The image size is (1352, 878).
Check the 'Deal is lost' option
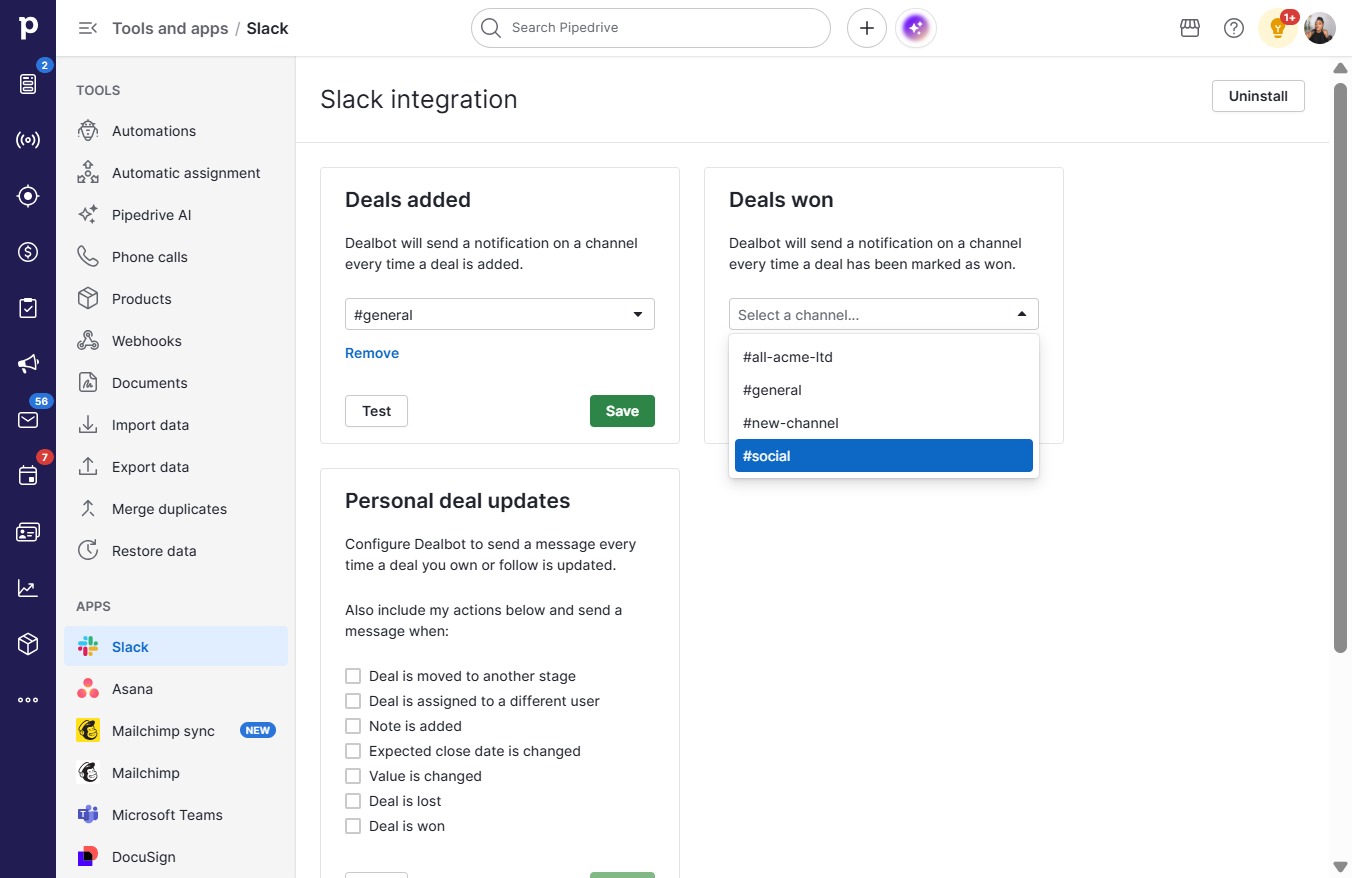[x=353, y=801]
